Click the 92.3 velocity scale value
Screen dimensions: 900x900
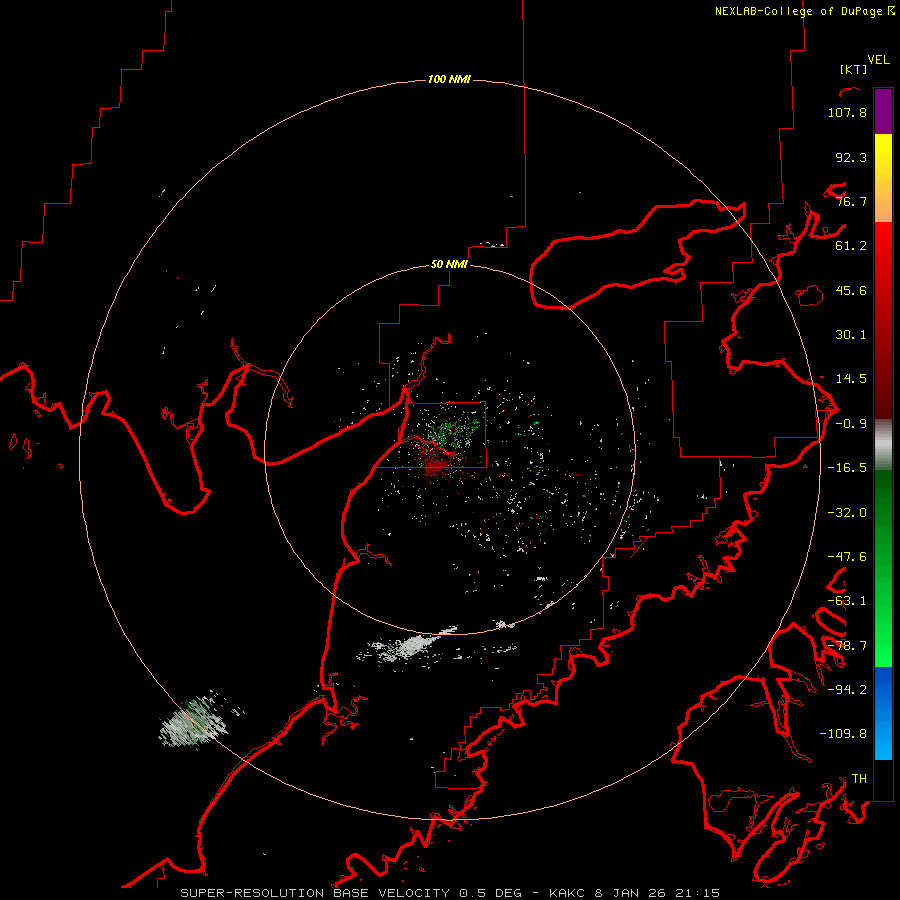pyautogui.click(x=851, y=157)
